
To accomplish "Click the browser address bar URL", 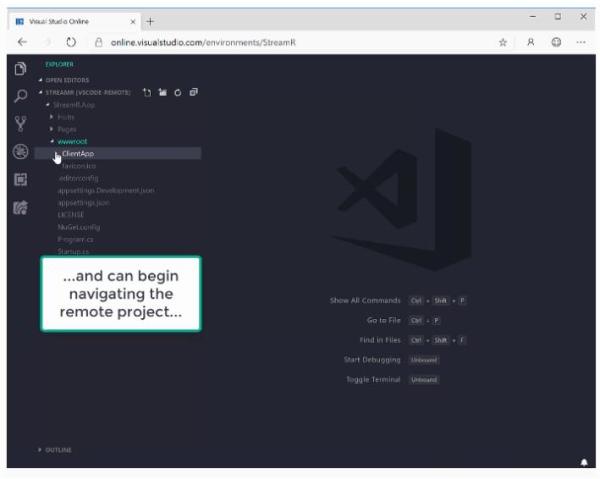I will point(203,42).
